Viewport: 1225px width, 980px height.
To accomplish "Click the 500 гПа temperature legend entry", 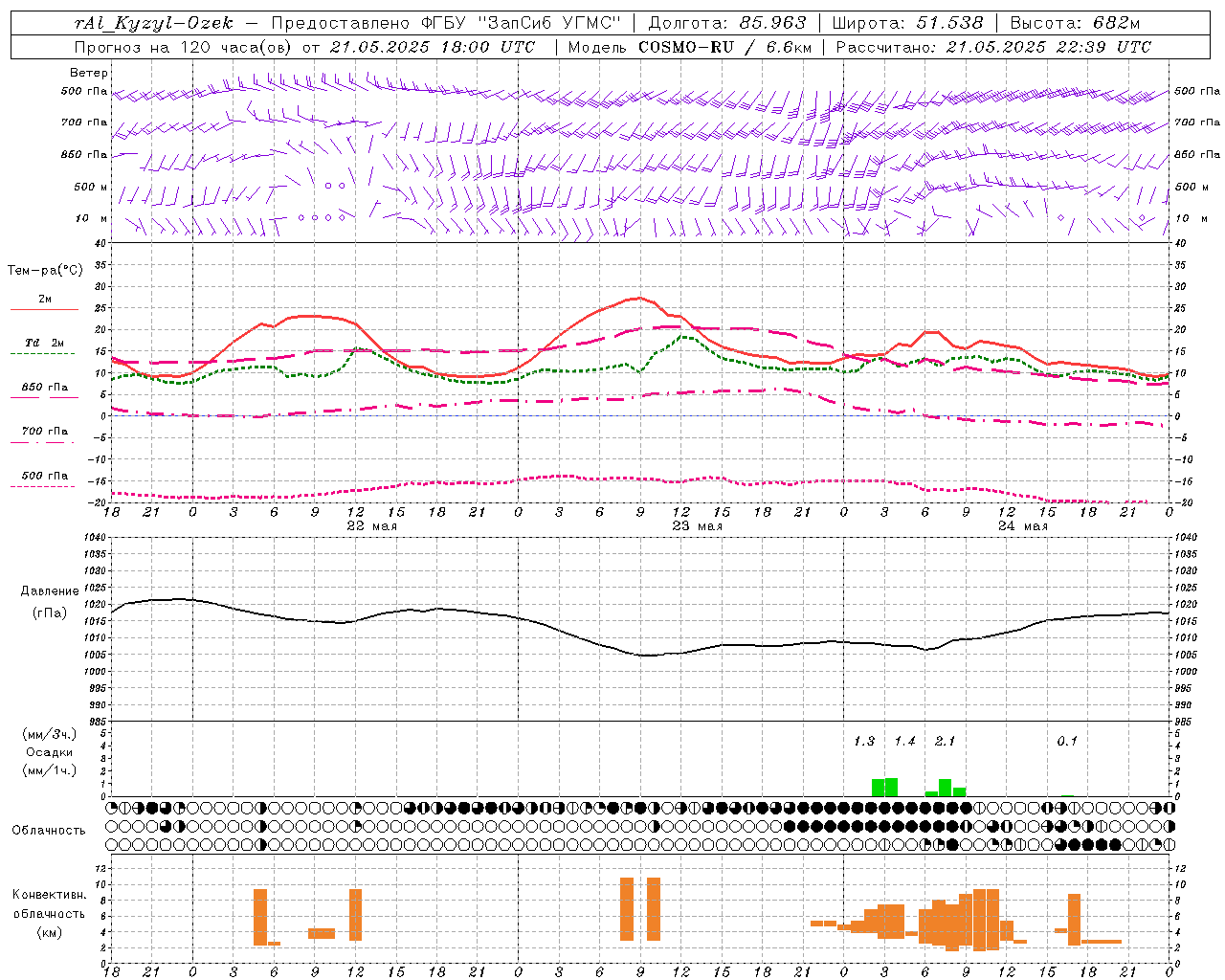I will [45, 476].
